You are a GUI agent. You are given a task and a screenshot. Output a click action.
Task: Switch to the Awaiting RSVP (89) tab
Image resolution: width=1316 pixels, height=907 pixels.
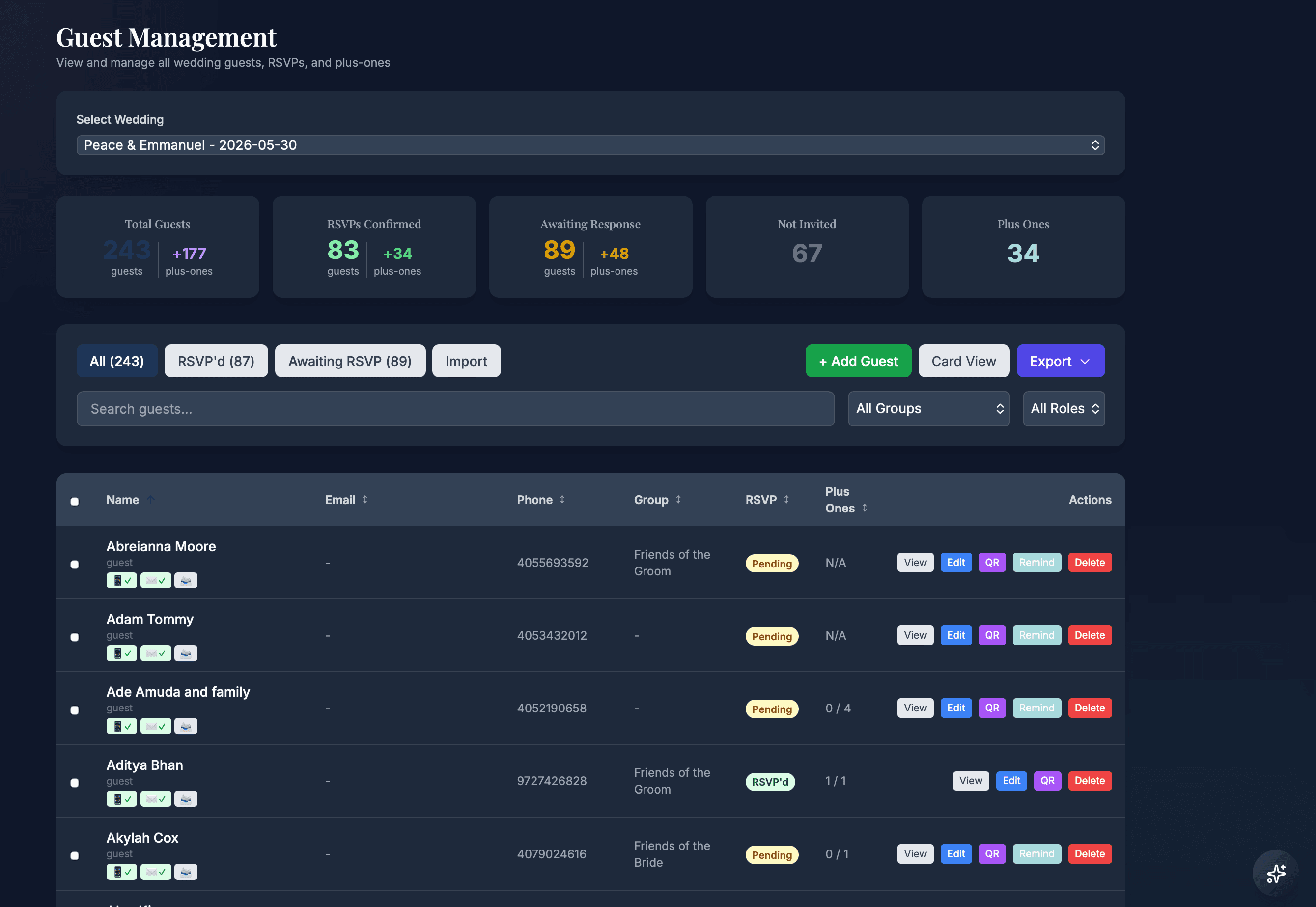tap(350, 360)
